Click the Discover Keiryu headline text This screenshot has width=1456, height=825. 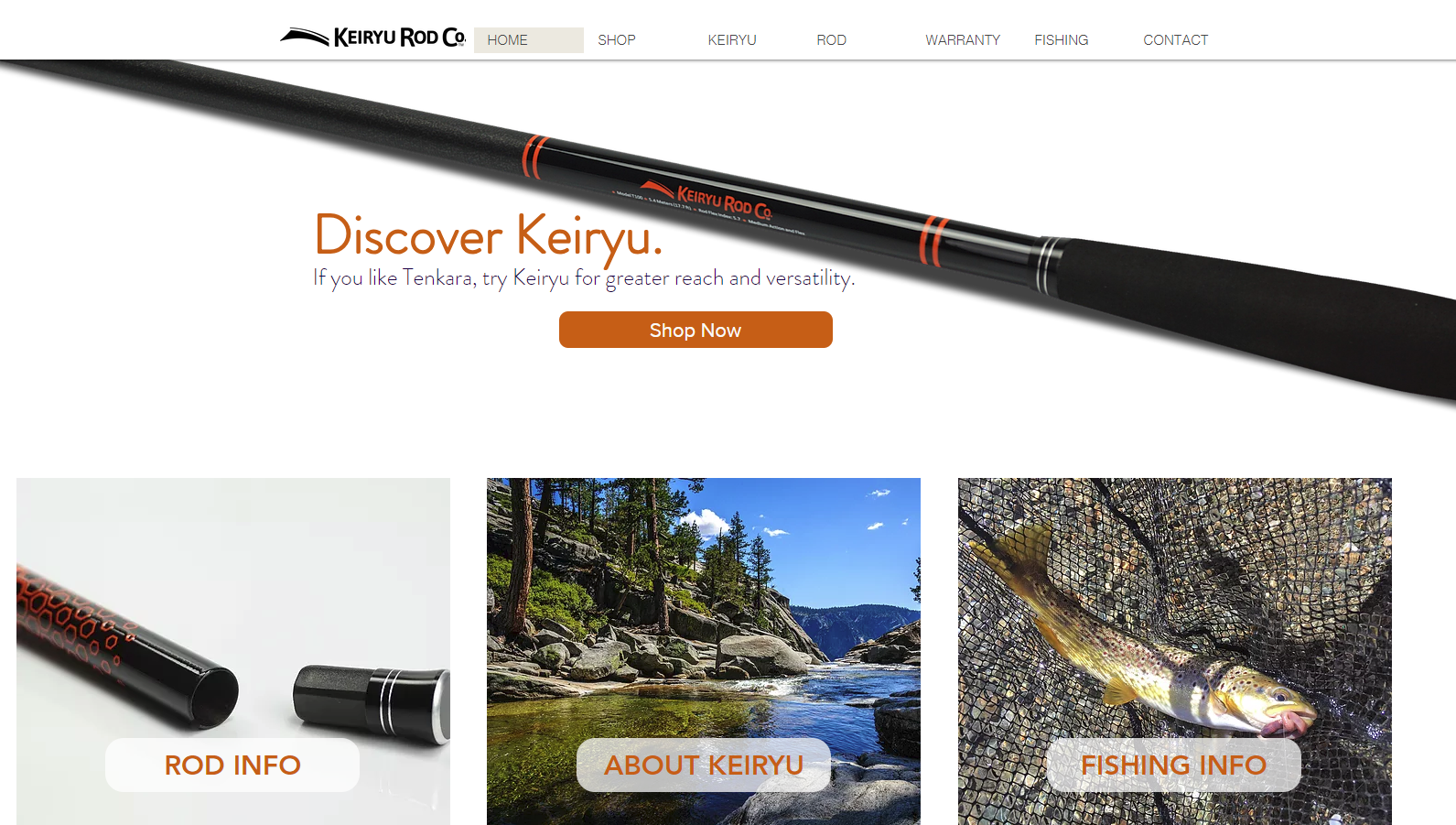point(488,235)
